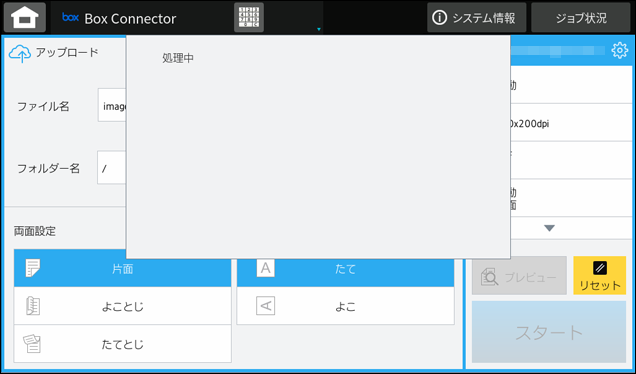Choose たて portrait orientation
The height and width of the screenshot is (374, 636).
tap(346, 269)
